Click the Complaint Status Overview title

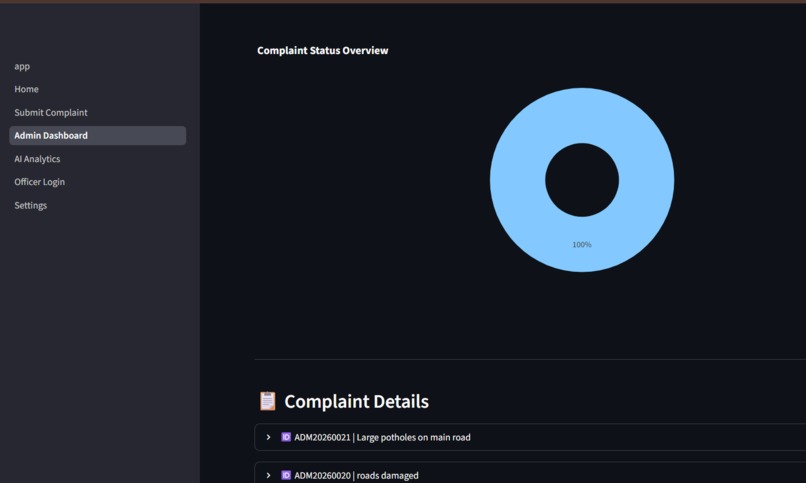322,50
